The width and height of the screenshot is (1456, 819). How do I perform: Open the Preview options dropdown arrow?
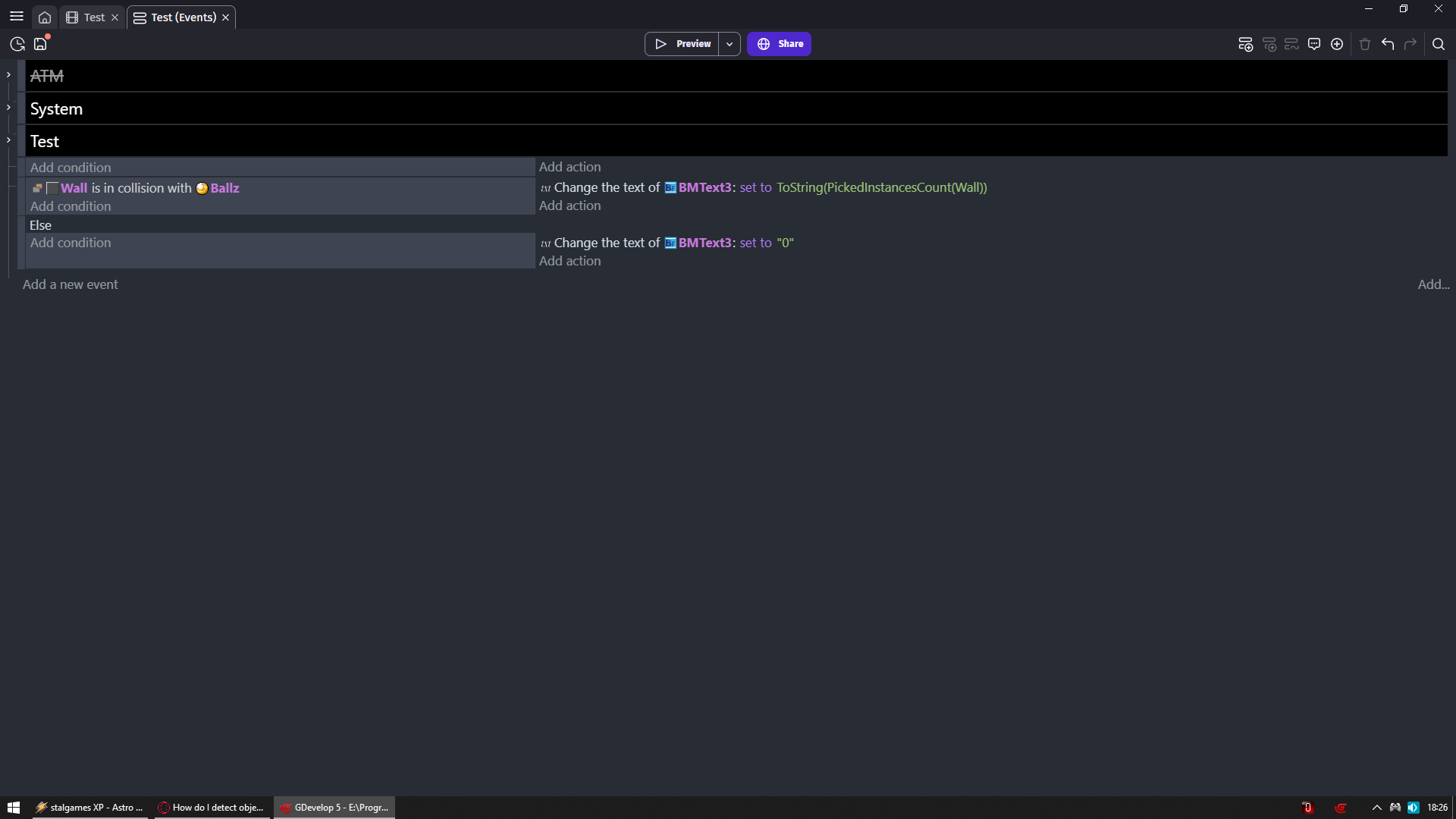730,44
